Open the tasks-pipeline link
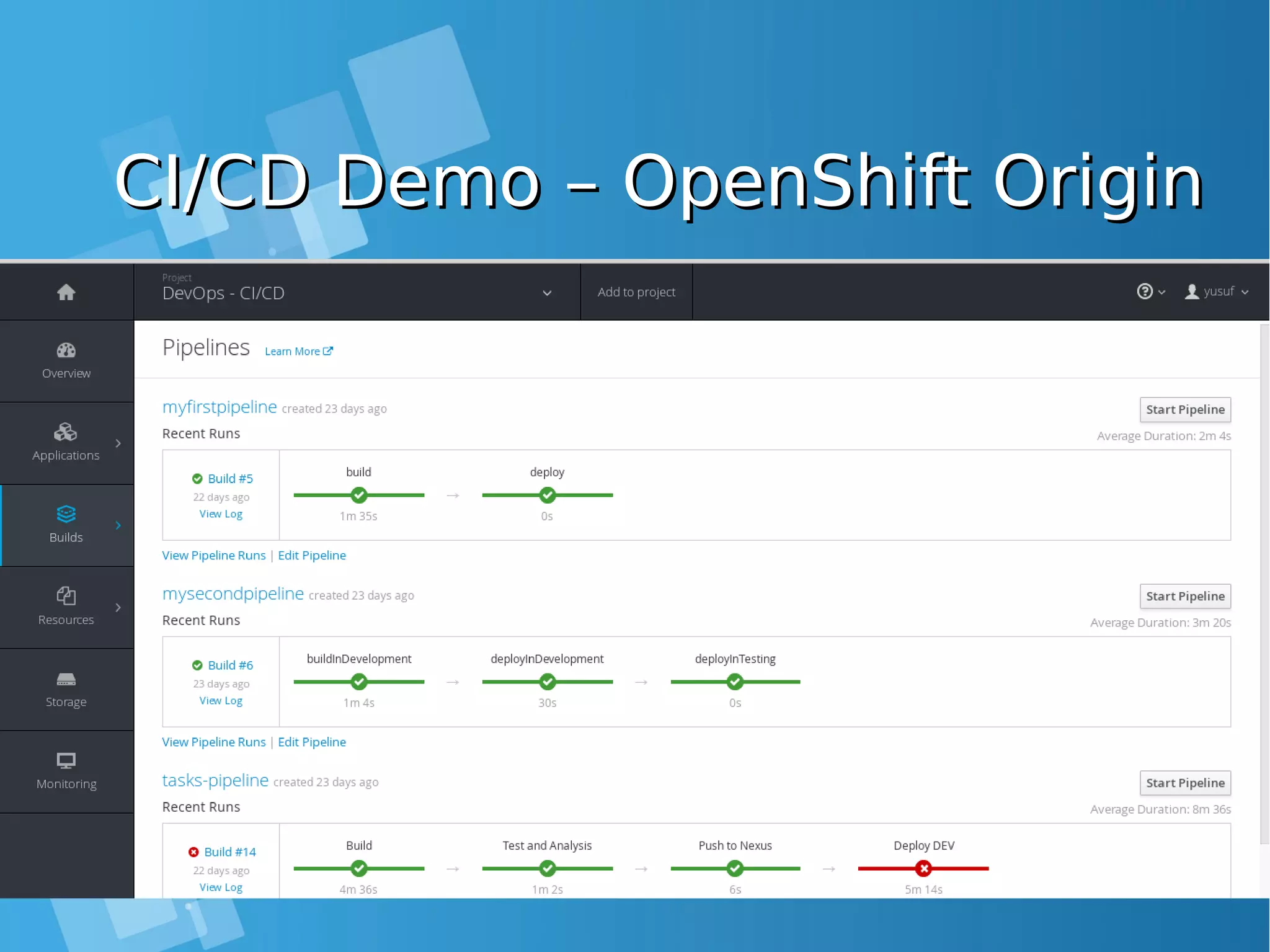 (x=215, y=780)
